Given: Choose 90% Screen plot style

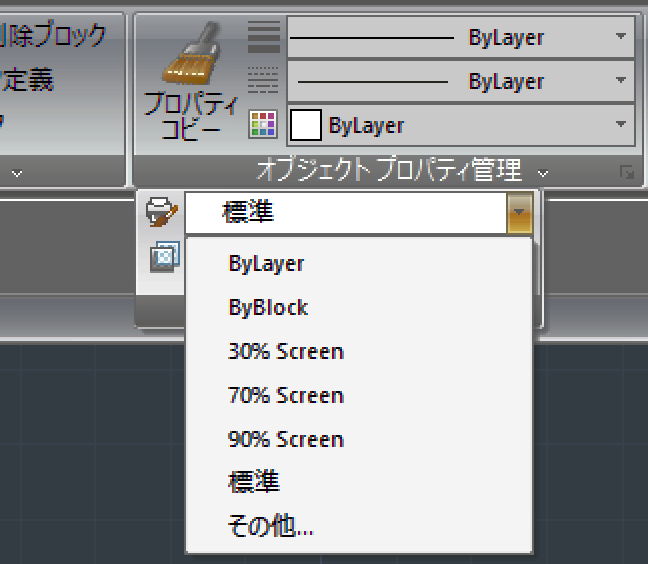Looking at the screenshot, I should click(x=359, y=439).
